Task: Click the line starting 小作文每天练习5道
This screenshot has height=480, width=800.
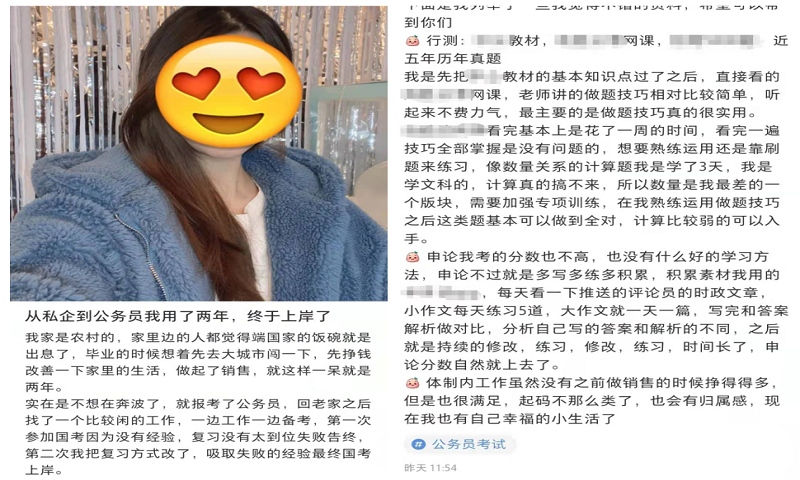Action: [596, 311]
